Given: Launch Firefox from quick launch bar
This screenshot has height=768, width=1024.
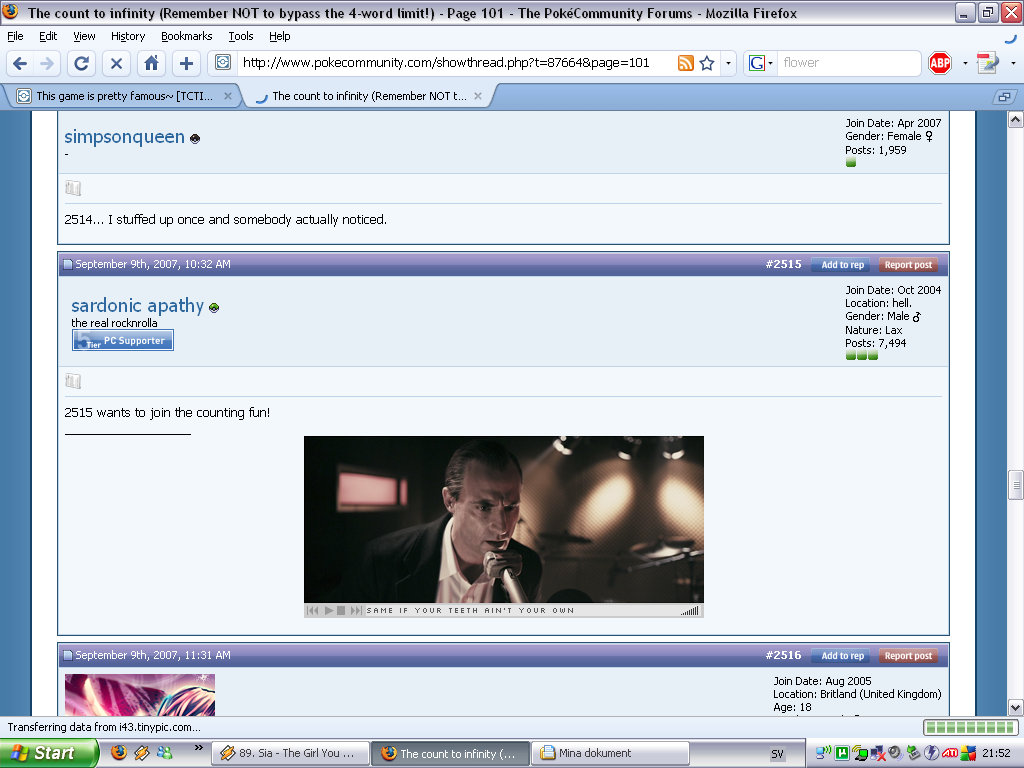Looking at the screenshot, I should [x=119, y=753].
